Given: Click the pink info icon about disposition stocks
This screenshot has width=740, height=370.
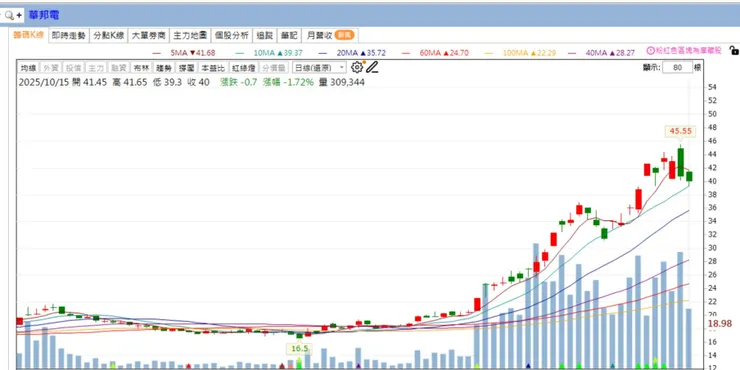Looking at the screenshot, I should point(650,50).
